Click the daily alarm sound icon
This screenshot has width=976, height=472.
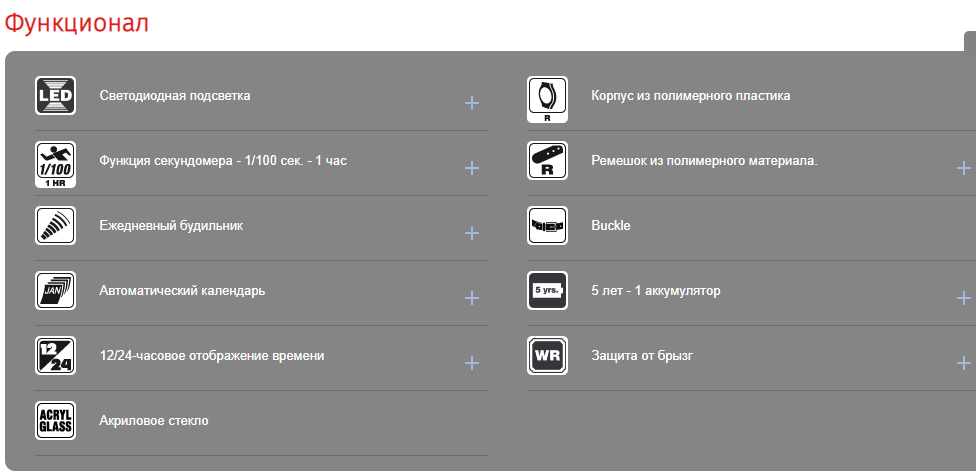pyautogui.click(x=55, y=226)
